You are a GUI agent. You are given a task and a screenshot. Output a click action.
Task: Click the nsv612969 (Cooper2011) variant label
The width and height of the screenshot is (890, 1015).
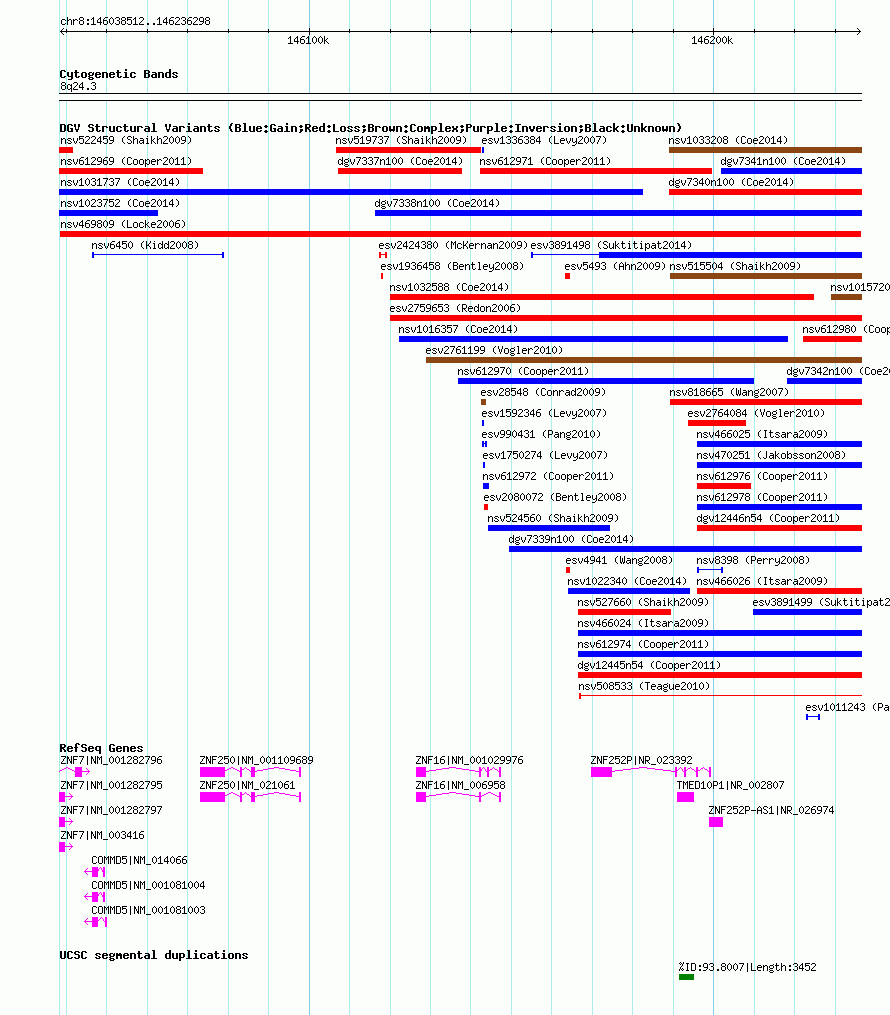click(126, 161)
